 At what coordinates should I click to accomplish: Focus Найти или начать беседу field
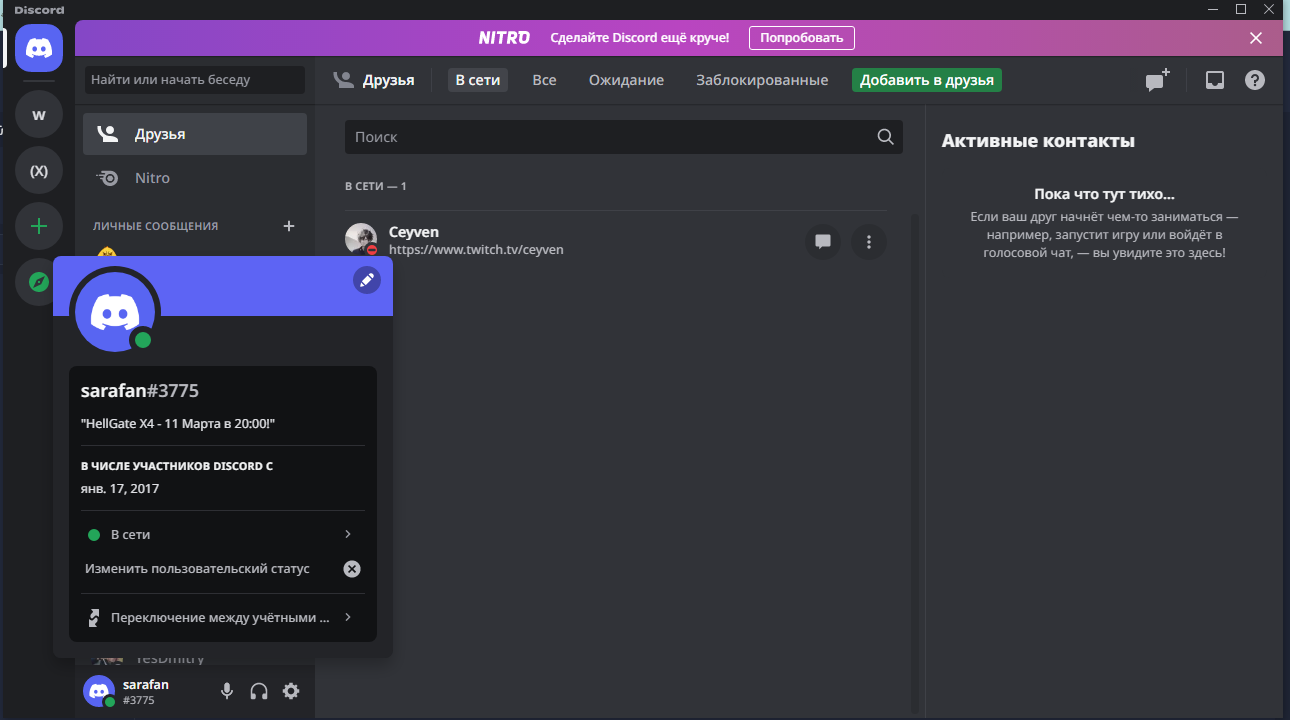(195, 80)
